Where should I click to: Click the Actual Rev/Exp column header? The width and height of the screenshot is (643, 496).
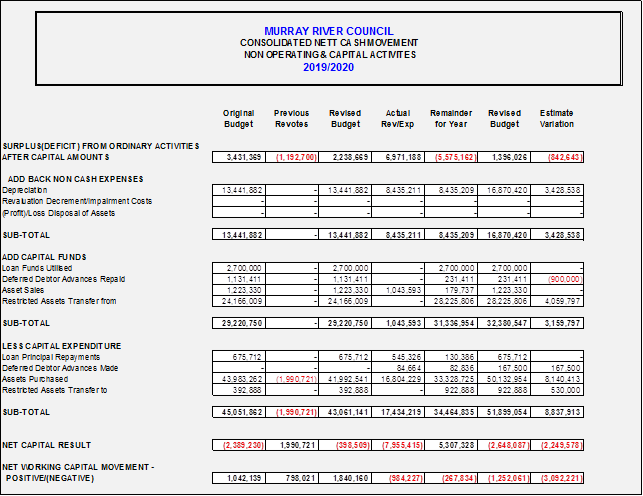[x=398, y=118]
